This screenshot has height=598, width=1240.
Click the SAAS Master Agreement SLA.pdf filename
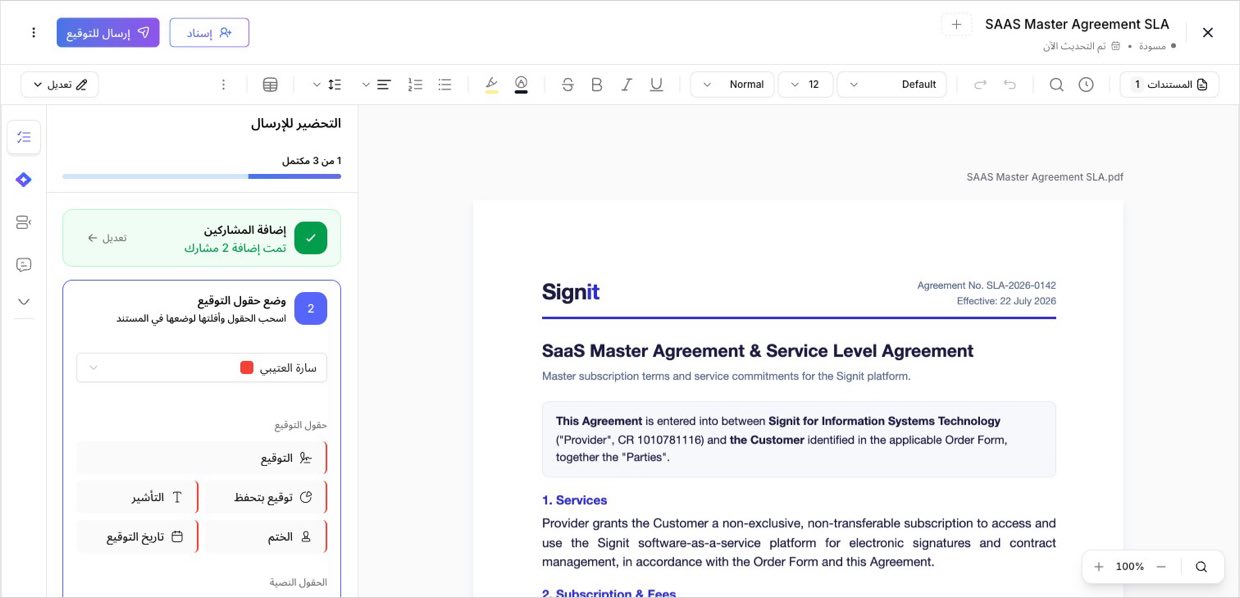(x=1045, y=177)
